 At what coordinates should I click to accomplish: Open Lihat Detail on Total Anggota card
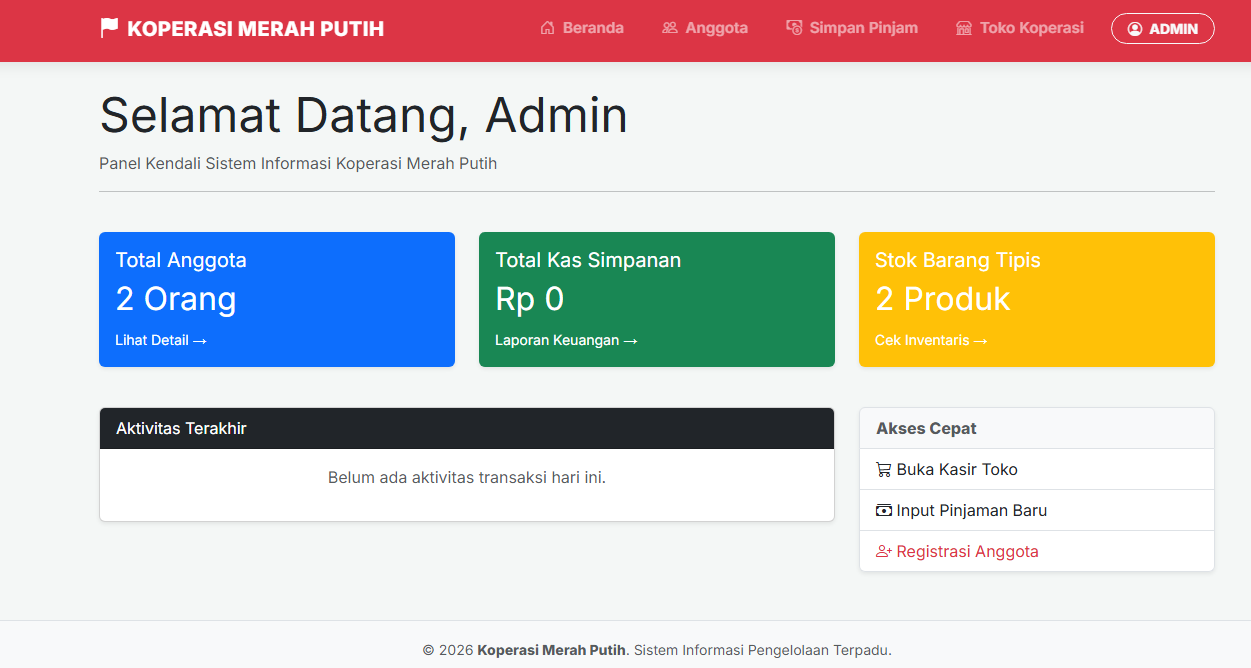(x=161, y=340)
